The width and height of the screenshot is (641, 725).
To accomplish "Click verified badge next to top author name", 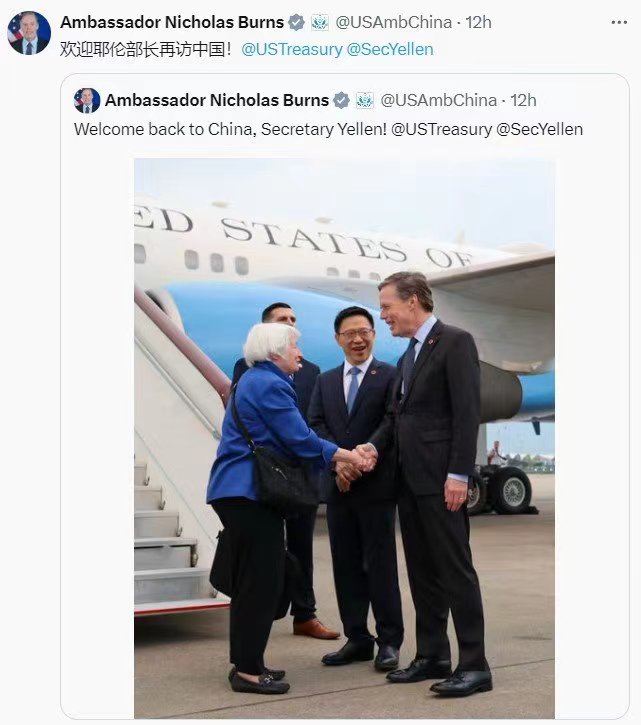I will click(296, 22).
